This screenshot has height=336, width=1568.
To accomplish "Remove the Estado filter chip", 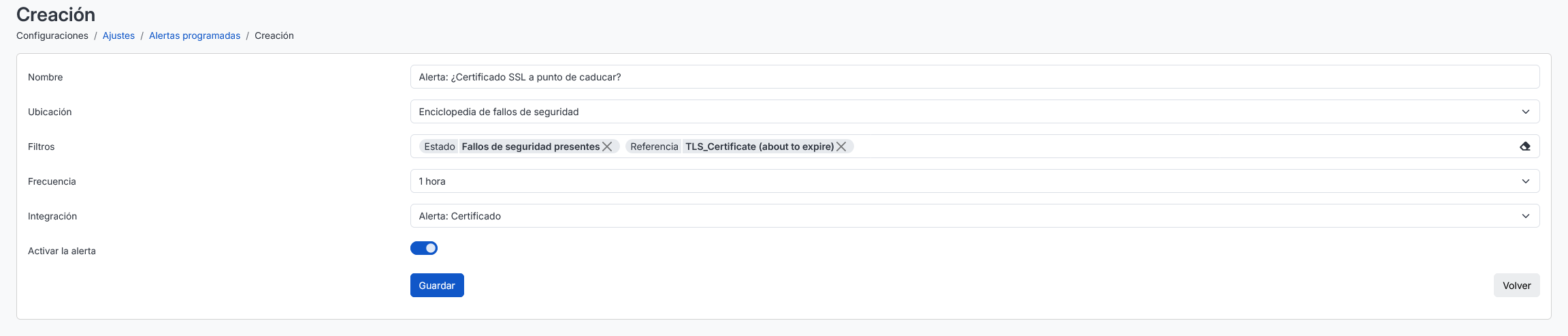I will [x=607, y=147].
